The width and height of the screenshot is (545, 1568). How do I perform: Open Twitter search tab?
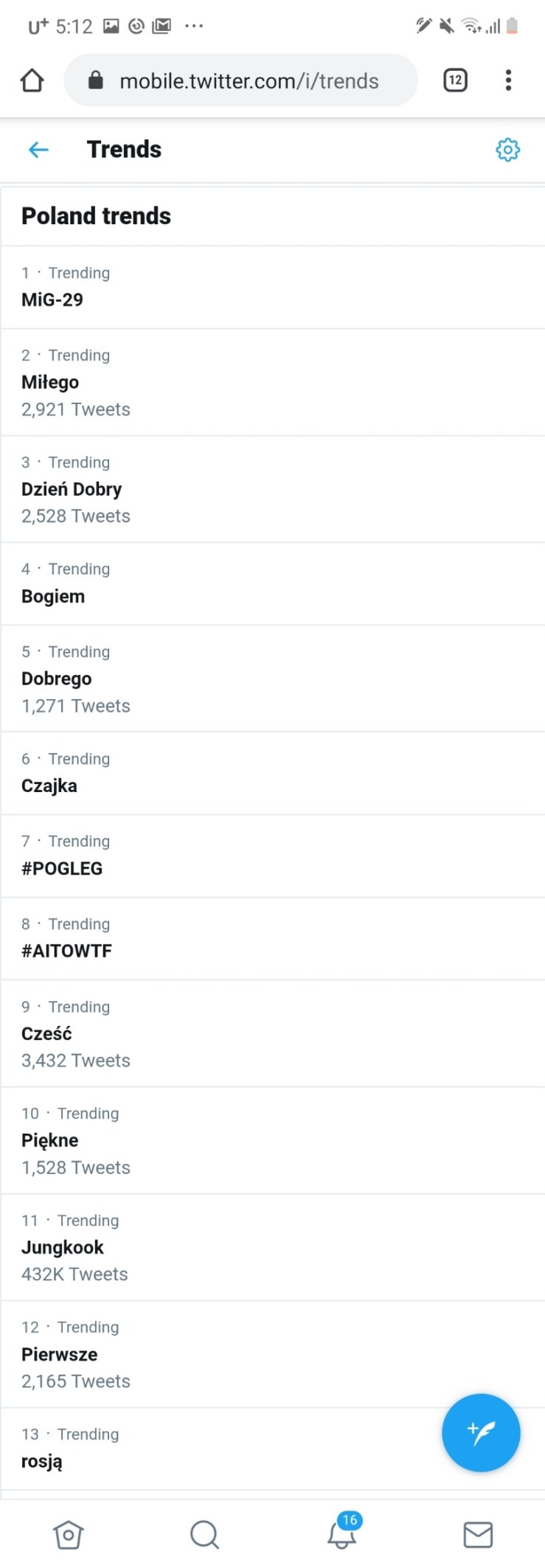(x=204, y=1534)
